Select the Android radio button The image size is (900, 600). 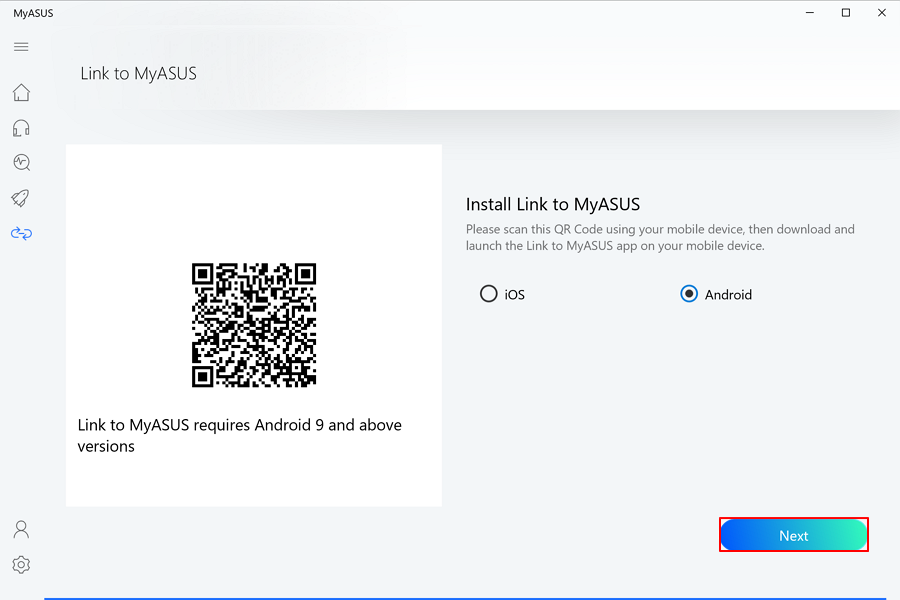click(689, 294)
